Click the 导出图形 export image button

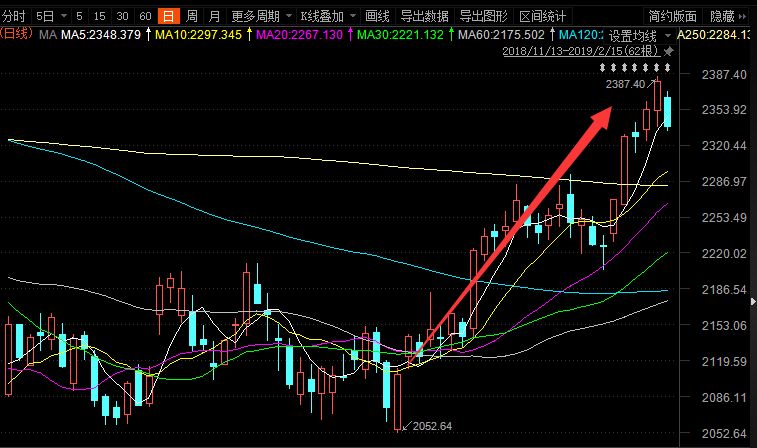click(483, 16)
